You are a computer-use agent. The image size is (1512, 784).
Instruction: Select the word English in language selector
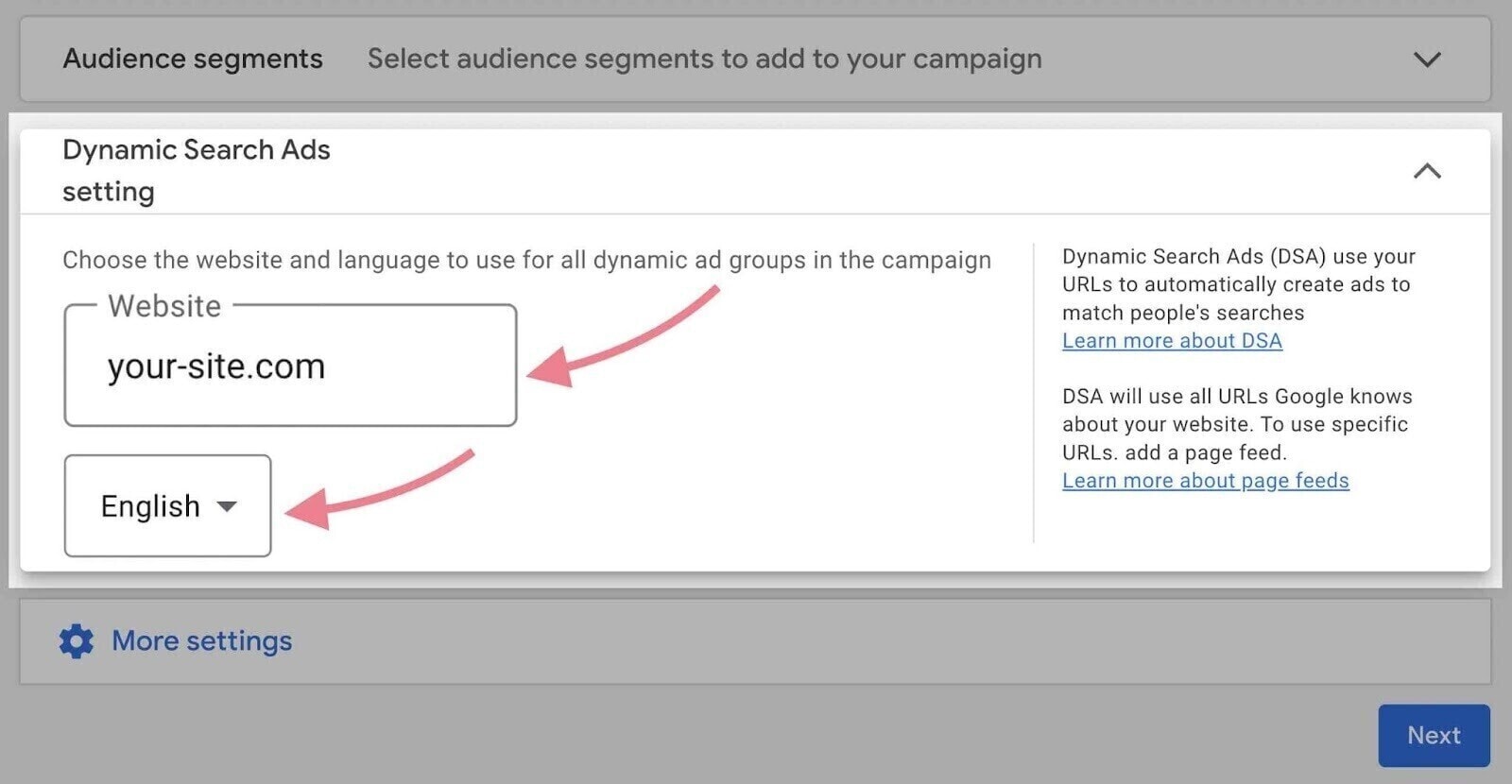pos(150,506)
